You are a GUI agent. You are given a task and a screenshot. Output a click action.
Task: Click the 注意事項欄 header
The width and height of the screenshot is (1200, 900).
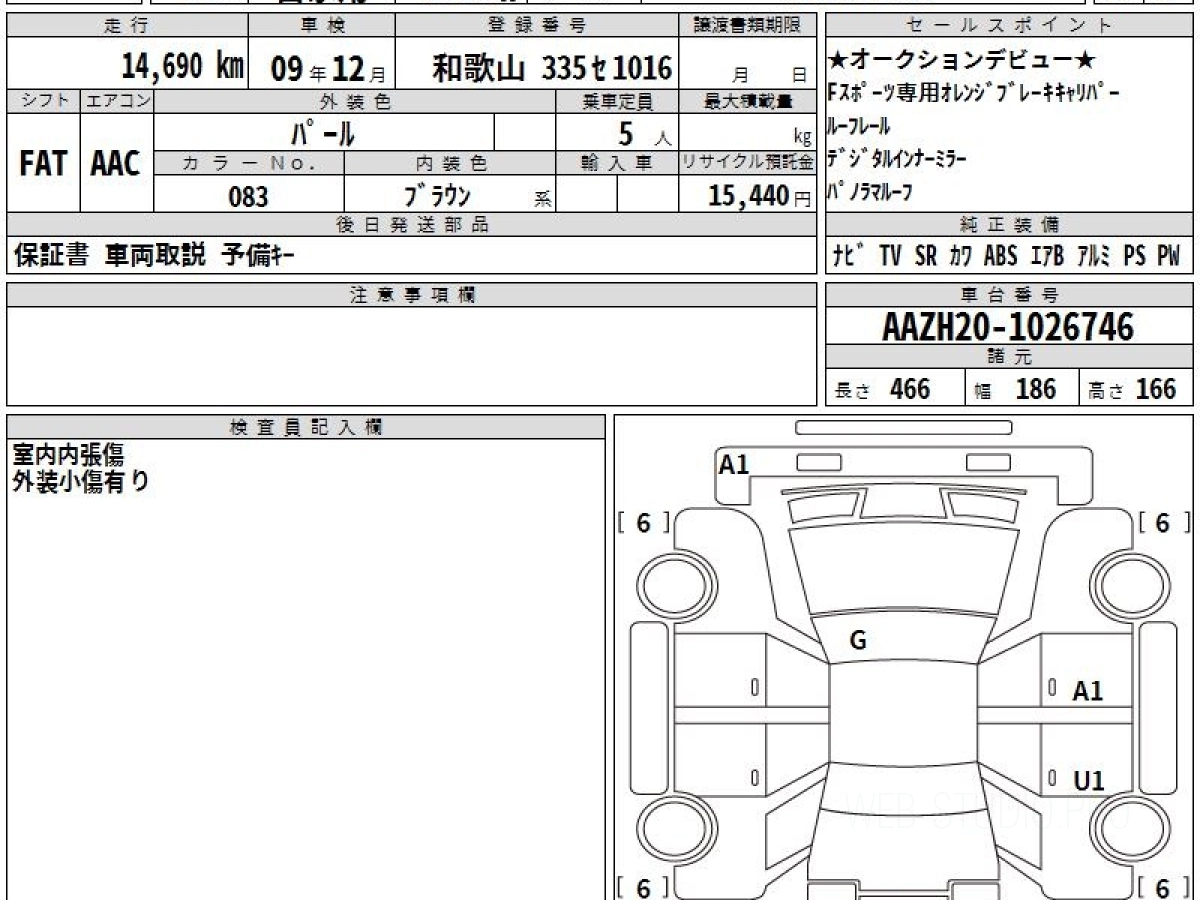[x=412, y=295]
